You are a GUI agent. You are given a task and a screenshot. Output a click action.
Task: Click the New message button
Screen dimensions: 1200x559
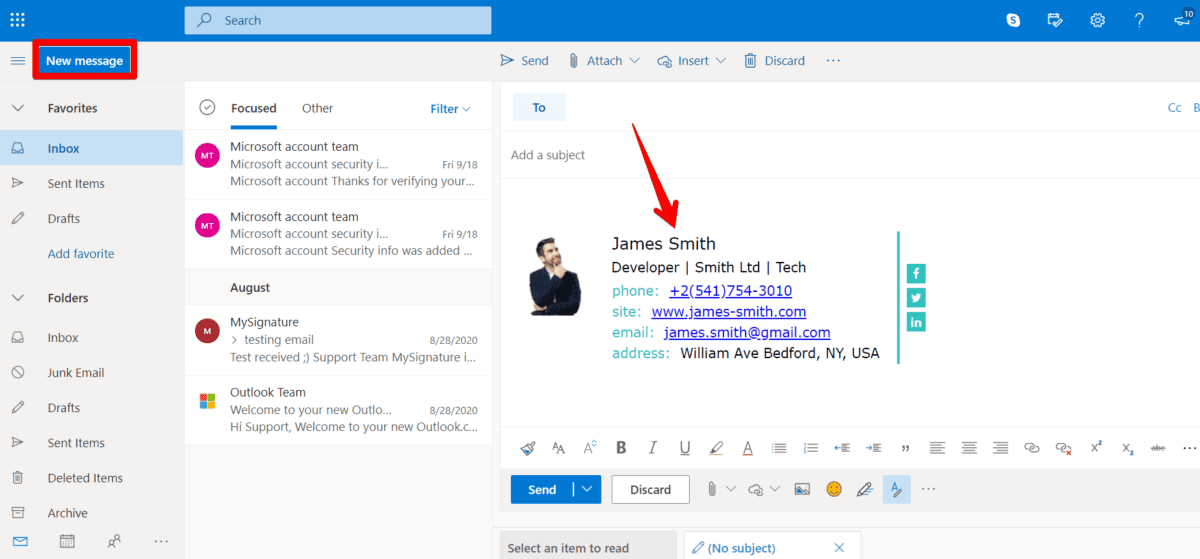[85, 61]
